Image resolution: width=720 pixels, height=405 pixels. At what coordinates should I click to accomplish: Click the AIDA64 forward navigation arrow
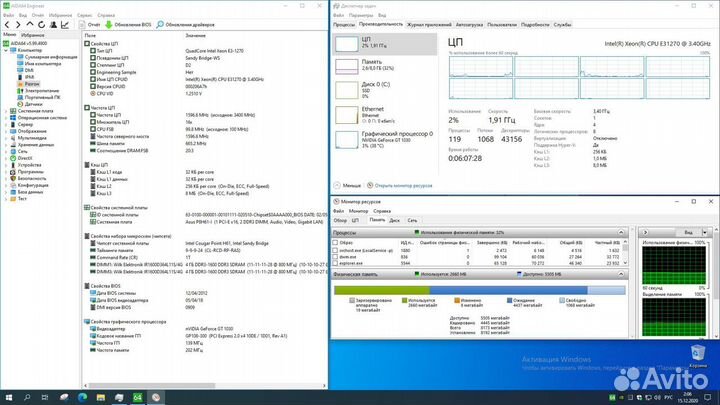[18, 25]
